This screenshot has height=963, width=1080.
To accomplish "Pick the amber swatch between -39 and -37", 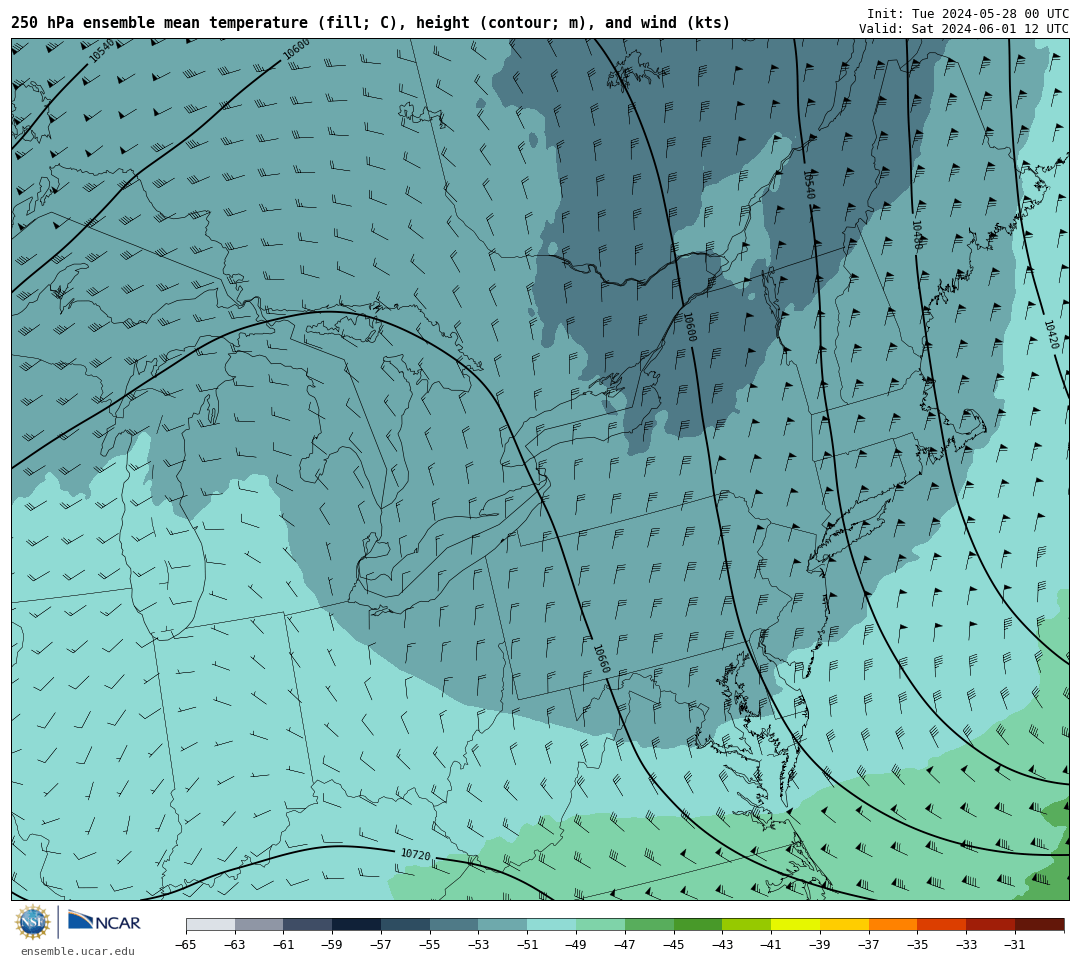I will tap(844, 925).
